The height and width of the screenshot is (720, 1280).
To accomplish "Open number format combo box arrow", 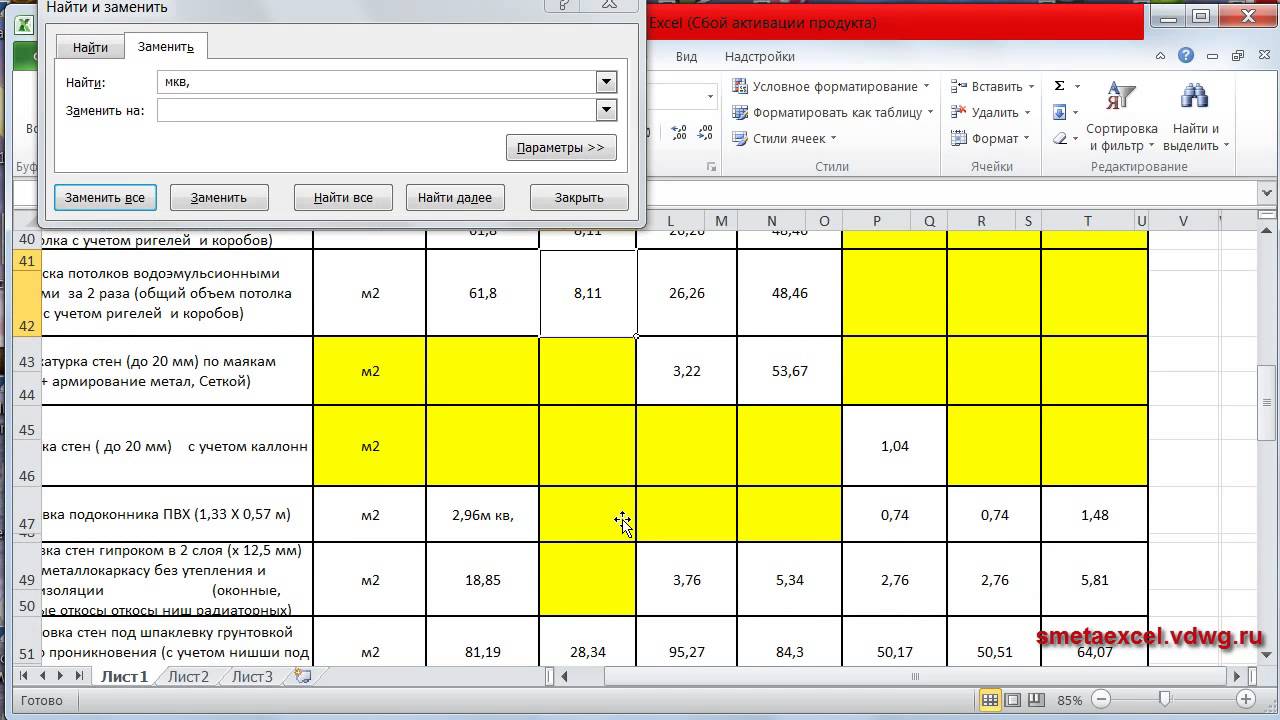I will (x=711, y=96).
